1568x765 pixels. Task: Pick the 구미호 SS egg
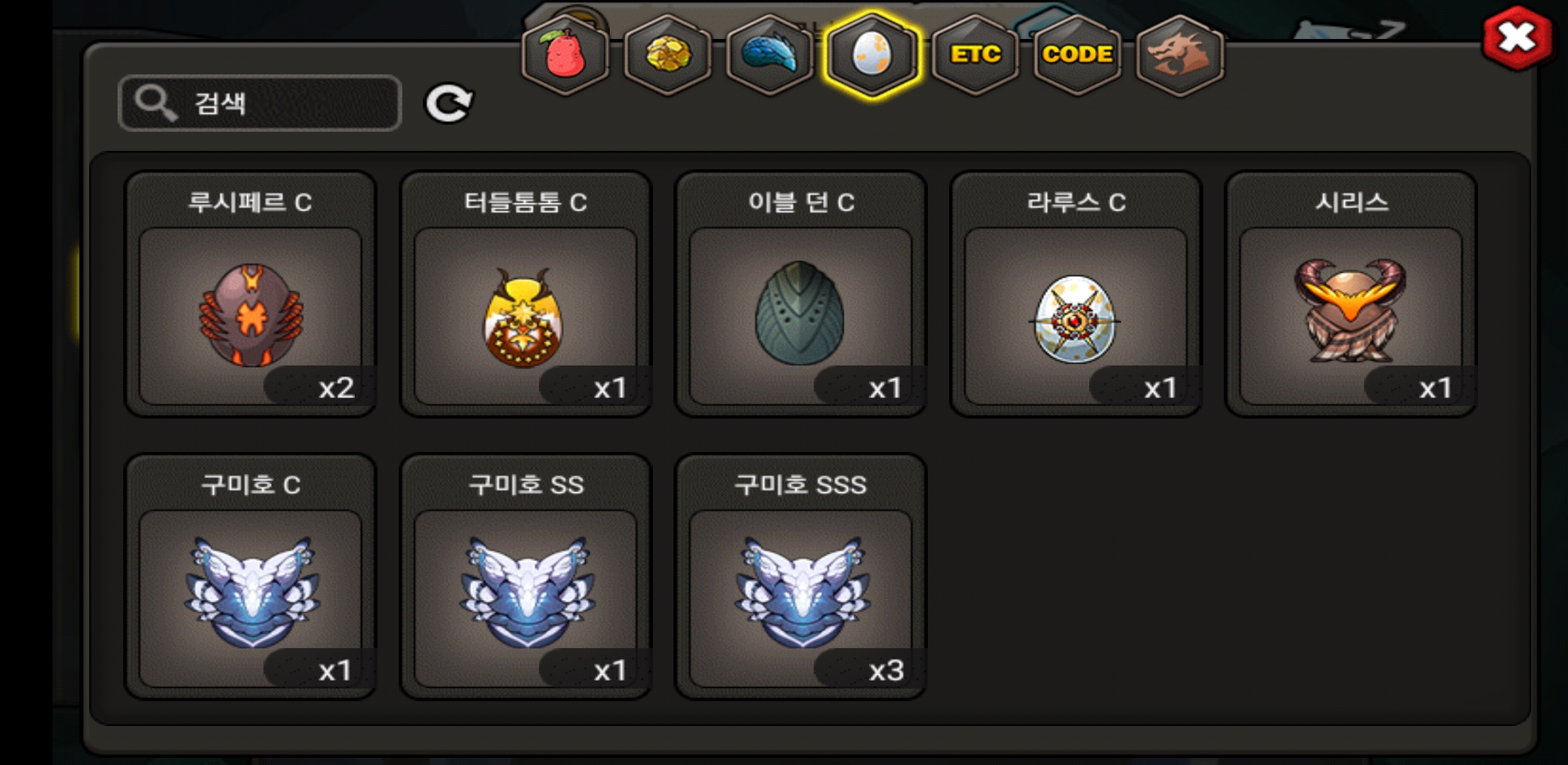(x=525, y=577)
